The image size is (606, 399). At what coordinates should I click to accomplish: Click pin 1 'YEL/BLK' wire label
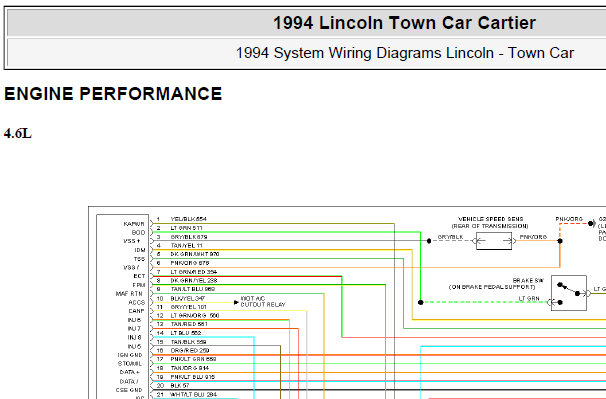[189, 219]
